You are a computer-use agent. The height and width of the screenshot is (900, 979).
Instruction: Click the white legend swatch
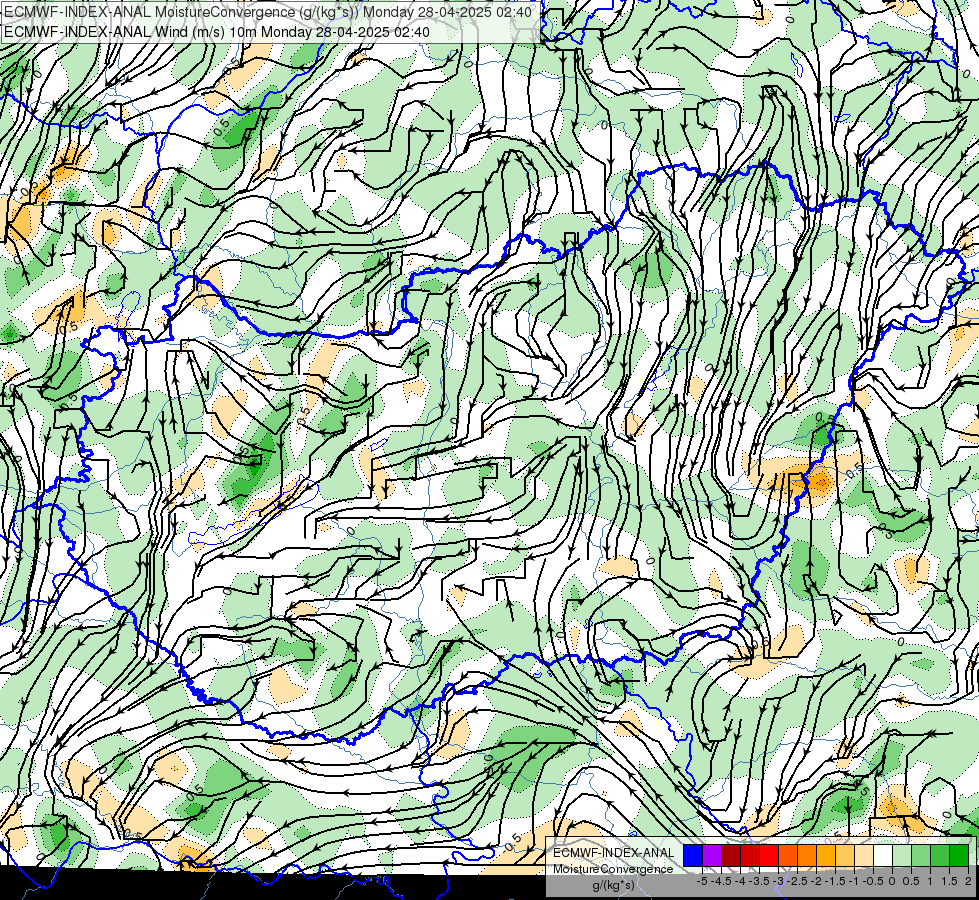point(883,855)
